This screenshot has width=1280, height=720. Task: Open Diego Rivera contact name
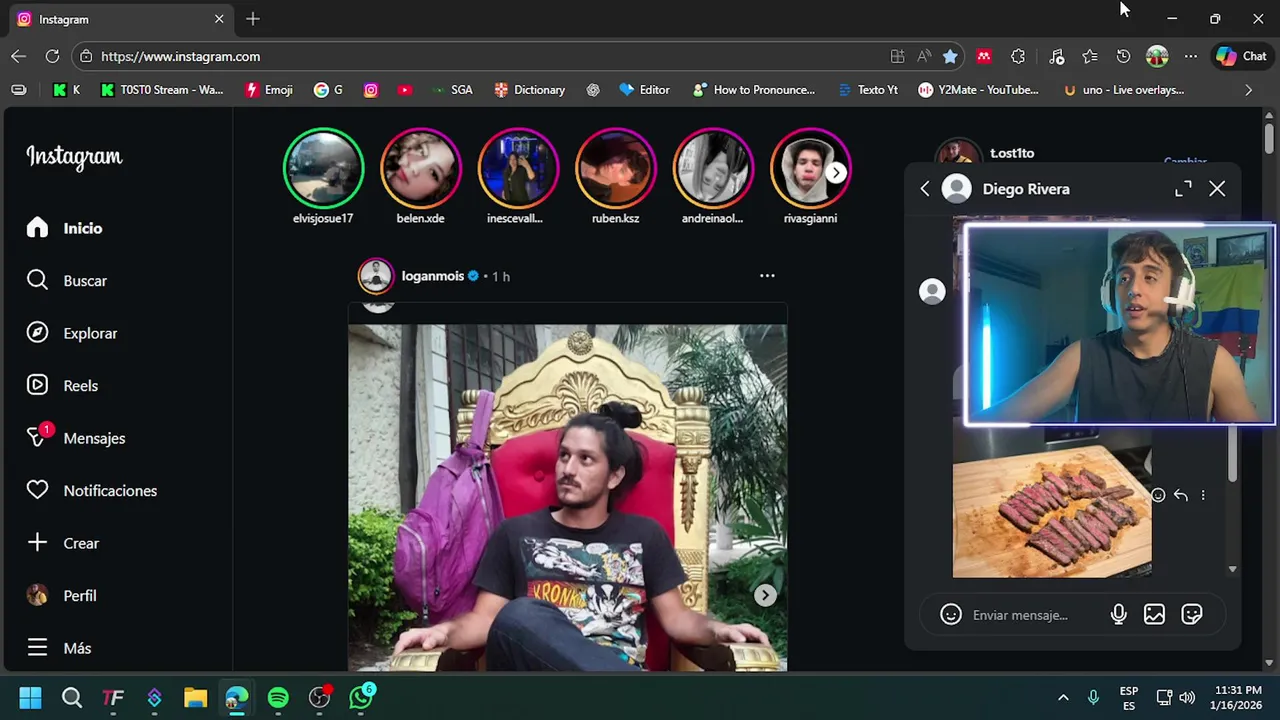[x=1026, y=189]
